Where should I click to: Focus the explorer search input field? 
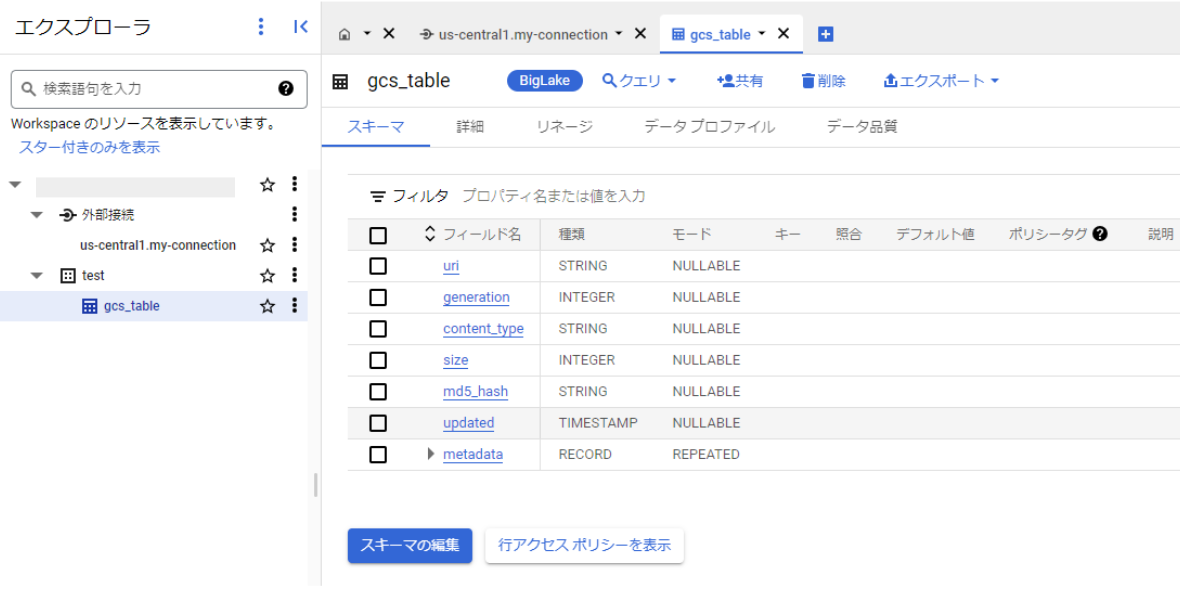[158, 89]
